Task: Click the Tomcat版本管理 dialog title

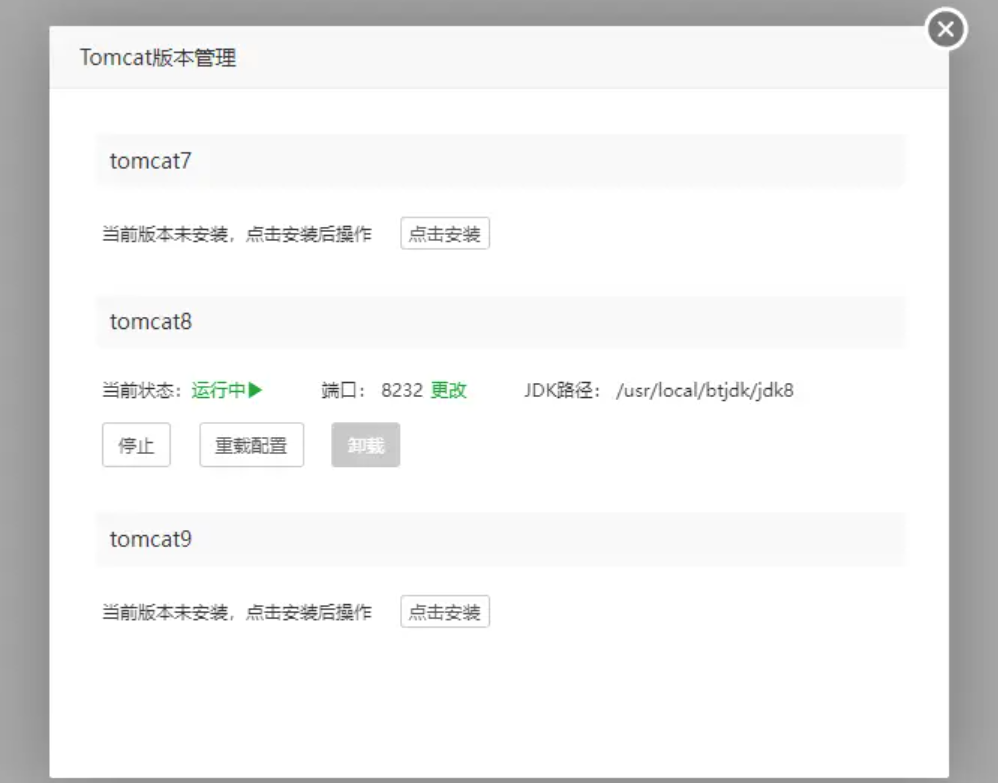Action: point(158,58)
